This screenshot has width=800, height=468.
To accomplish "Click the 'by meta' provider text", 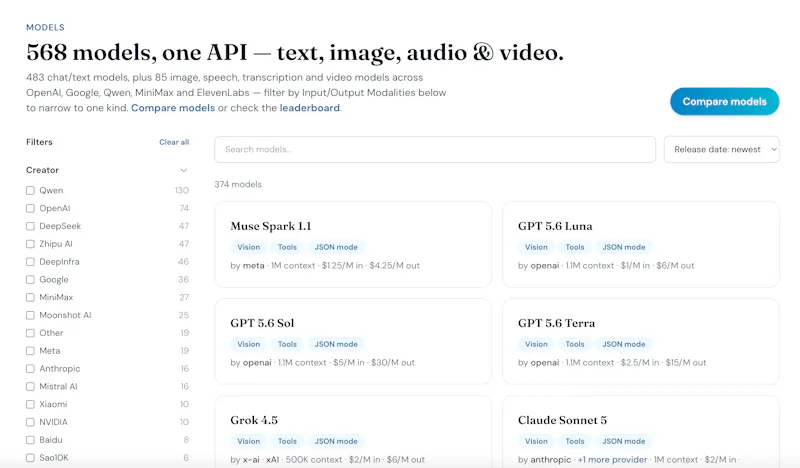I will (247, 265).
